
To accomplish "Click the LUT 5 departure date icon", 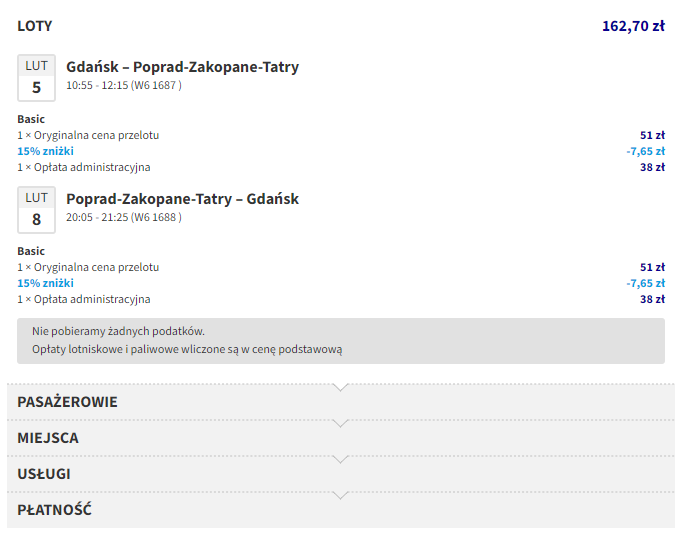I will pyautogui.click(x=36, y=77).
